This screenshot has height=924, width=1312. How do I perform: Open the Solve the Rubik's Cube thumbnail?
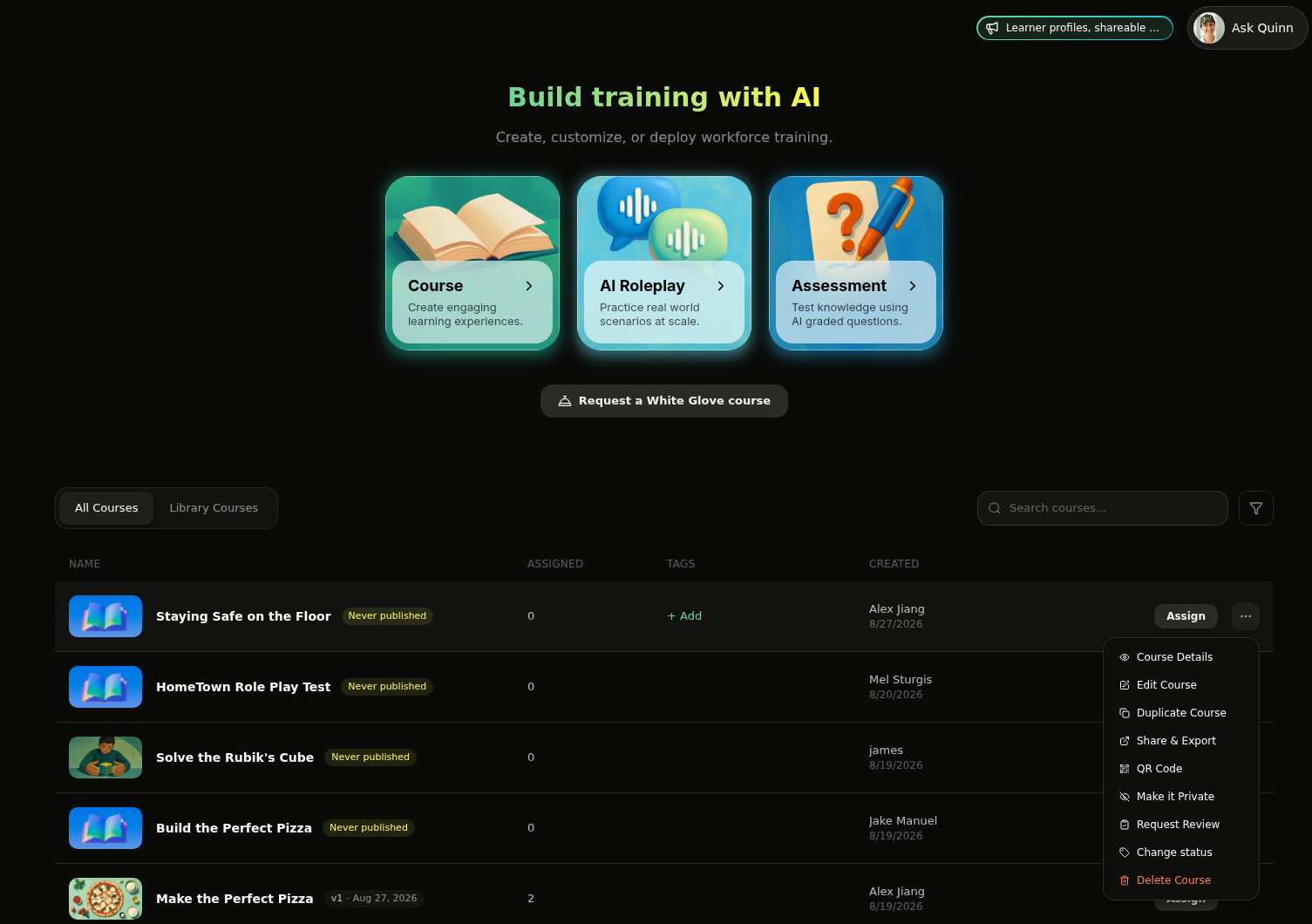[x=105, y=758]
